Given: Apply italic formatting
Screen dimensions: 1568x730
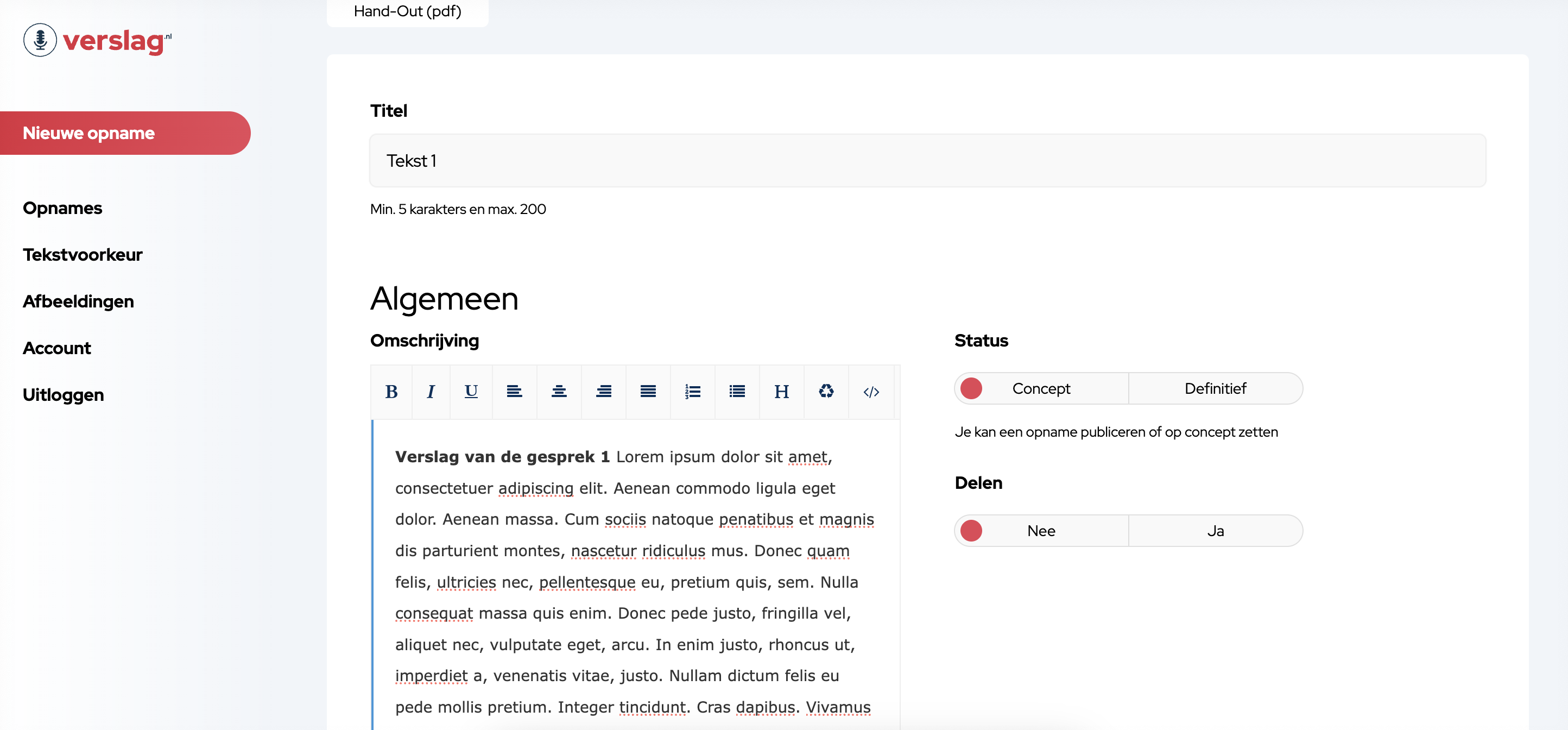Looking at the screenshot, I should pos(431,392).
